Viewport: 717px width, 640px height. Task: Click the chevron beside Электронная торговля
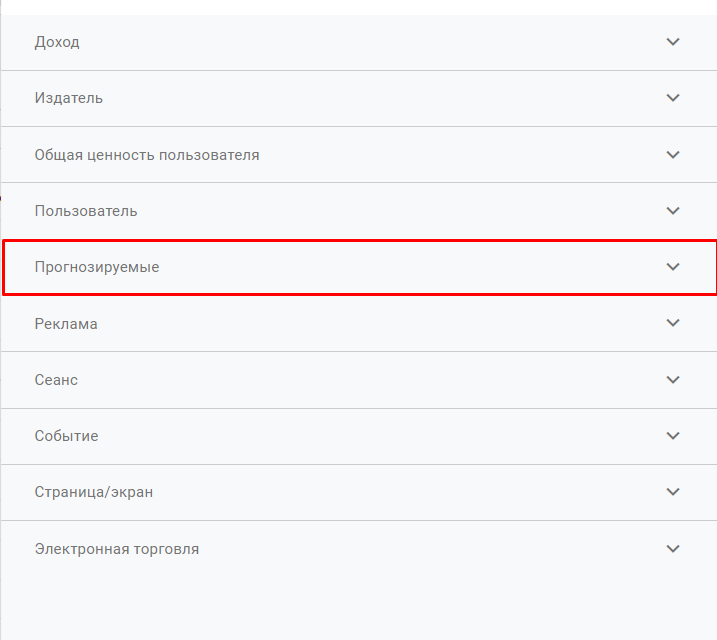pos(673,549)
